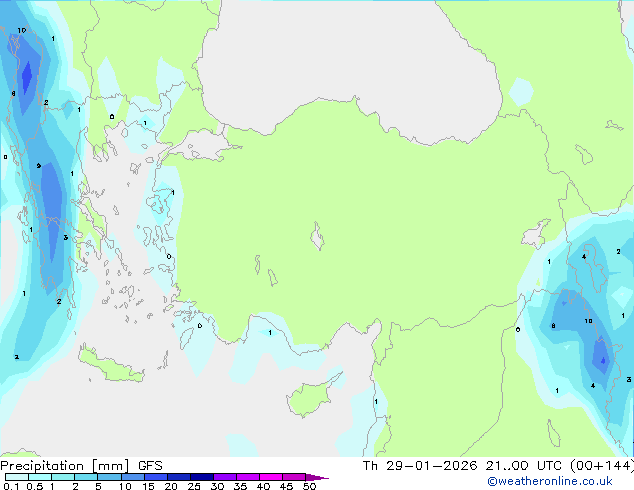The width and height of the screenshot is (634, 490).
Task: Click the '21..00 UTC' time text
Action: (x=524, y=466)
